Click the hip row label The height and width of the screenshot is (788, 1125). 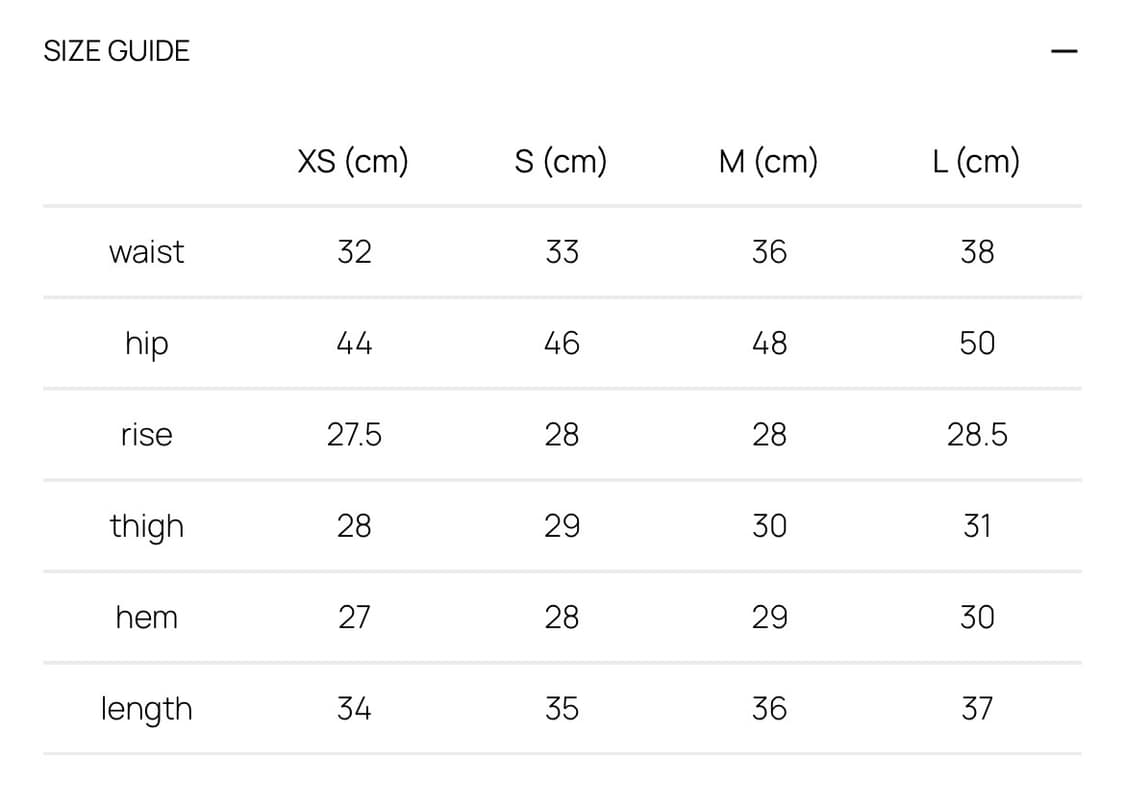click(146, 344)
